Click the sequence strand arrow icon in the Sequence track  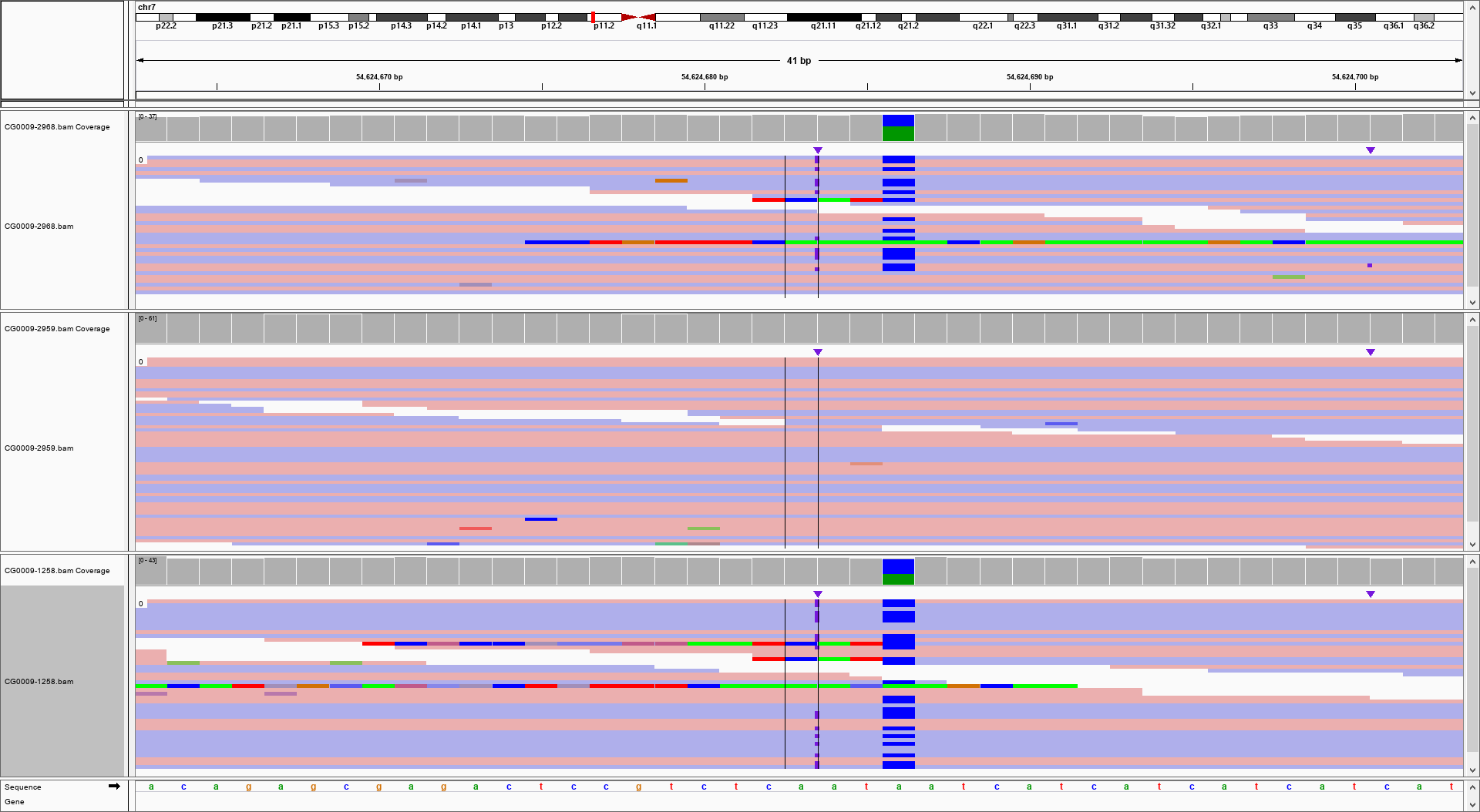tap(114, 787)
